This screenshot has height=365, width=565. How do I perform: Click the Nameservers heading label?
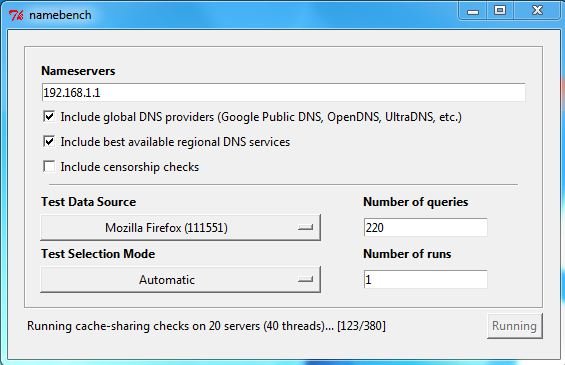78,71
